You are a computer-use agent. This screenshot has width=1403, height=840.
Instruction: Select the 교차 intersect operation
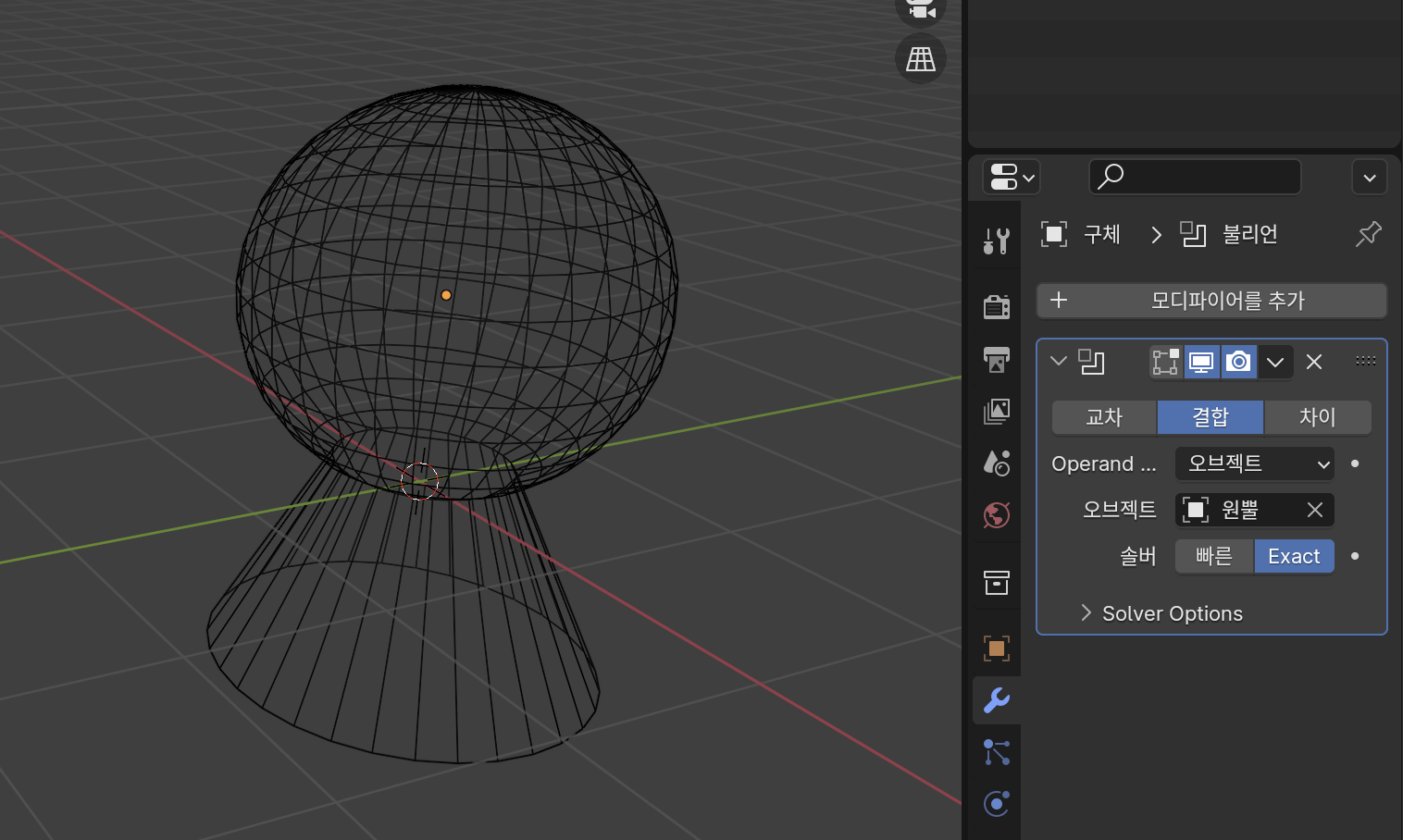pos(1104,417)
